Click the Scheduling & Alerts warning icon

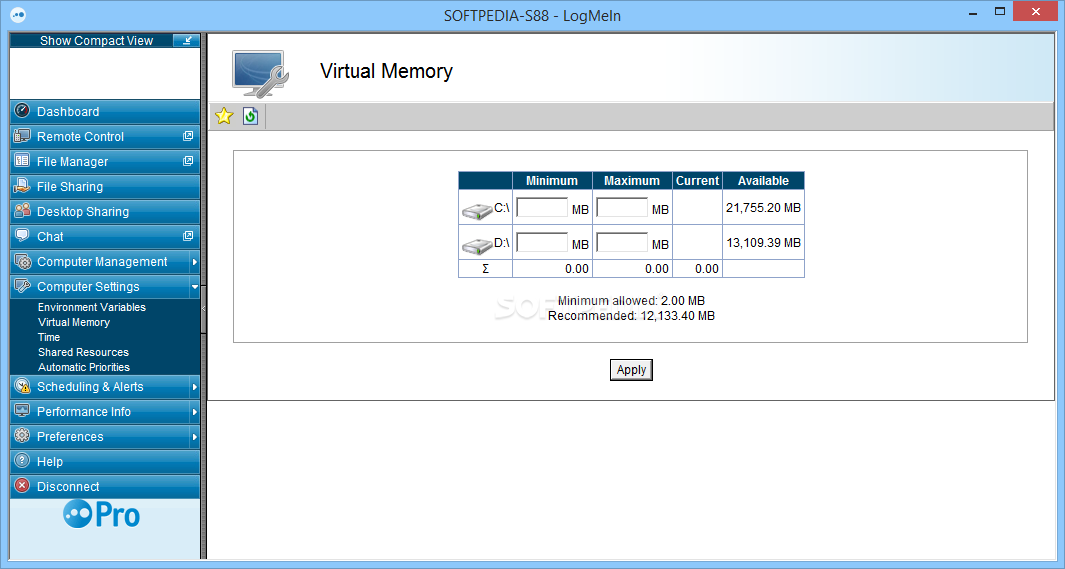22,386
